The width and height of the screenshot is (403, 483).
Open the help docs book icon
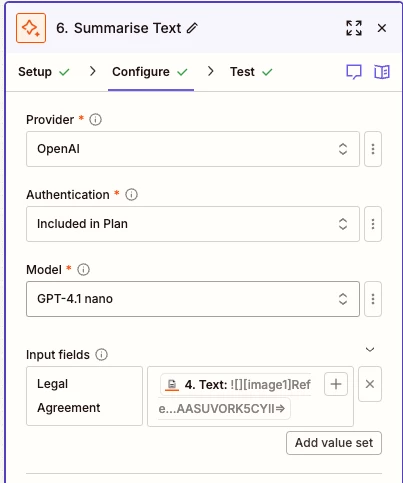(x=382, y=72)
